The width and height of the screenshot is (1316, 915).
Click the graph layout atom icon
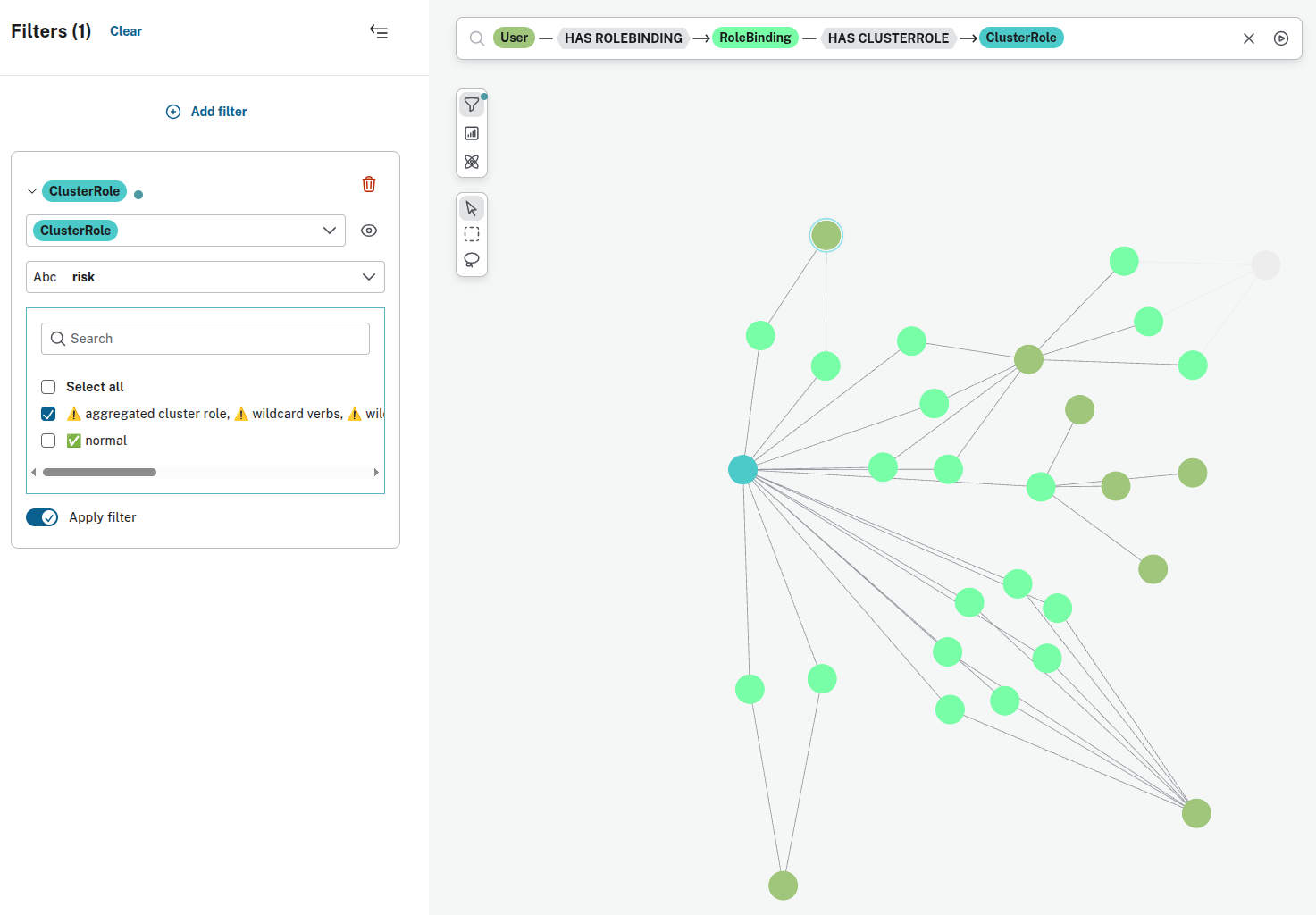tap(472, 162)
